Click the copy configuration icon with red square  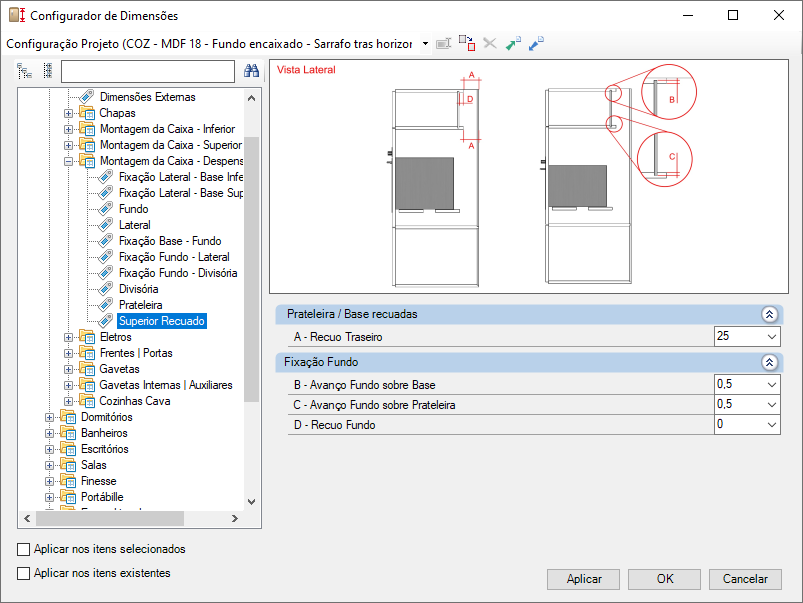467,44
